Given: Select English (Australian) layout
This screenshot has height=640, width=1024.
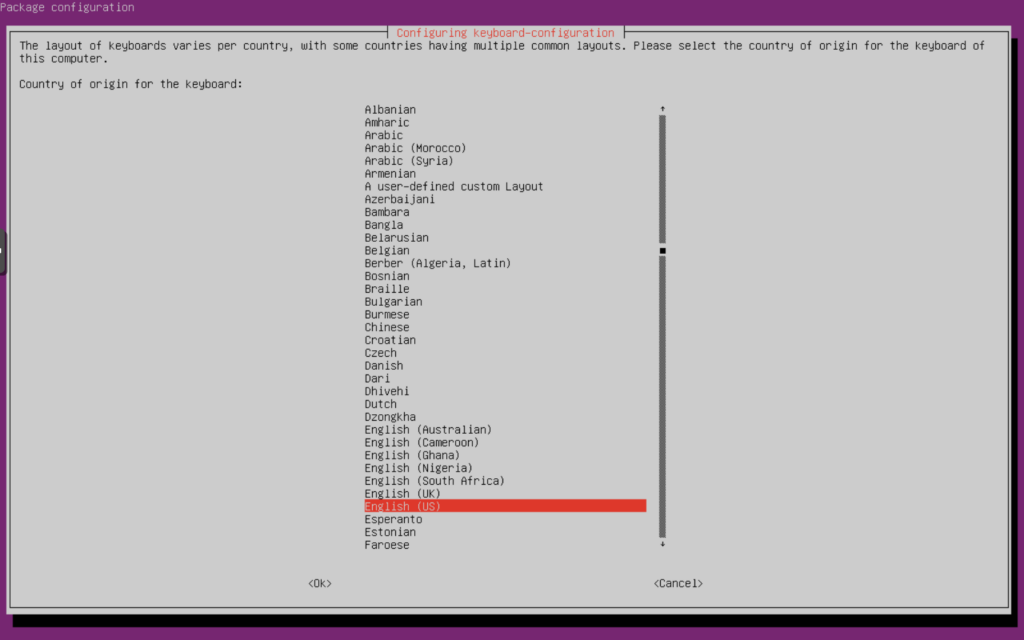Looking at the screenshot, I should pos(428,430).
